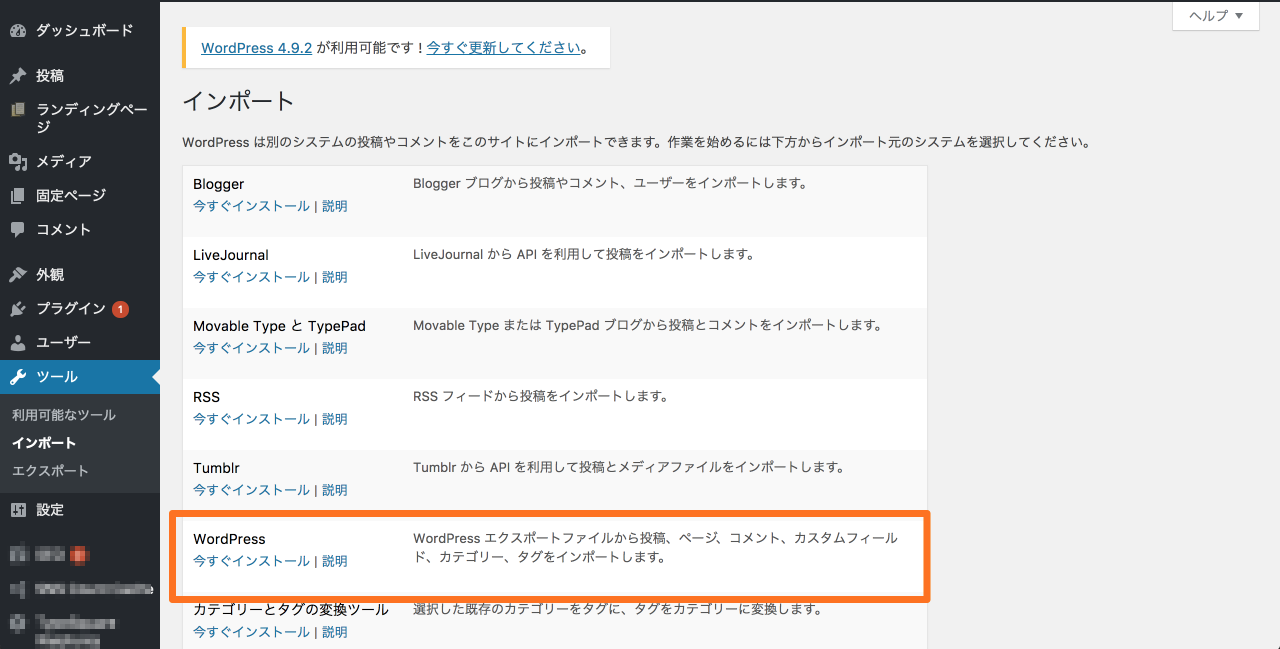1280x649 pixels.
Task: Click the wrench icon beside ツール
Action: (x=18, y=376)
